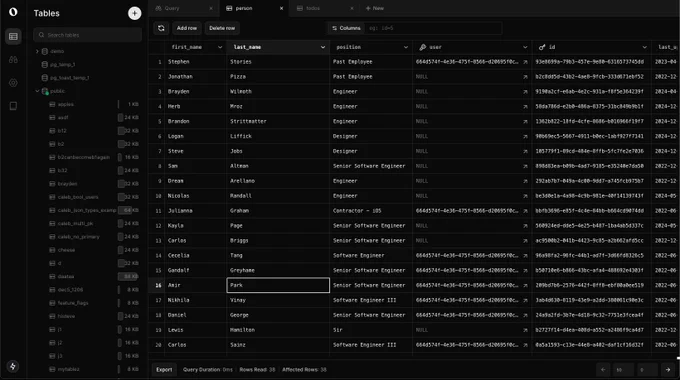The height and width of the screenshot is (380, 680).
Task: Switch to the todos tab
Action: (x=323, y=8)
